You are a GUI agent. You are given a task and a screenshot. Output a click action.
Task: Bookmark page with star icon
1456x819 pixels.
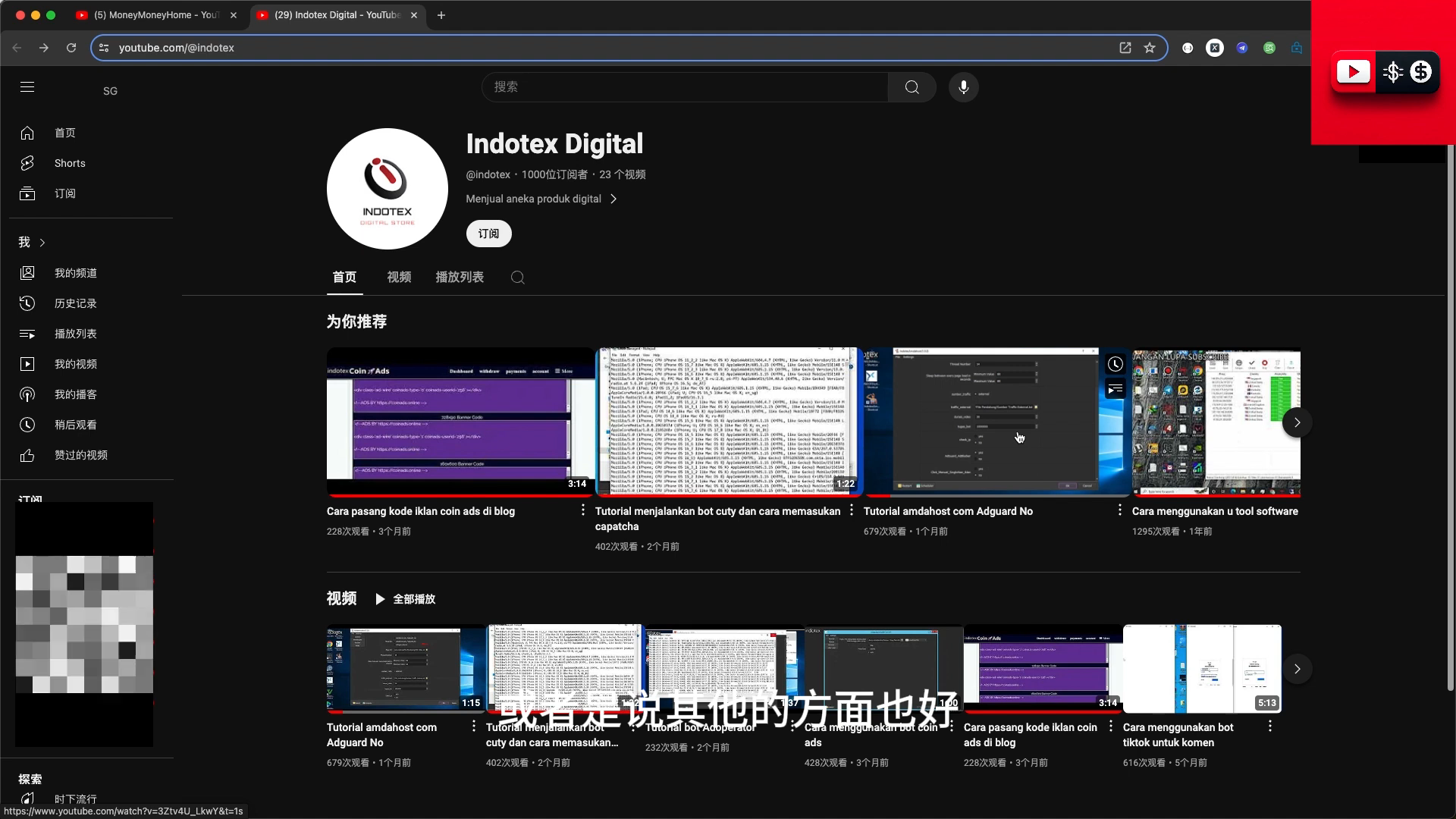pos(1150,48)
